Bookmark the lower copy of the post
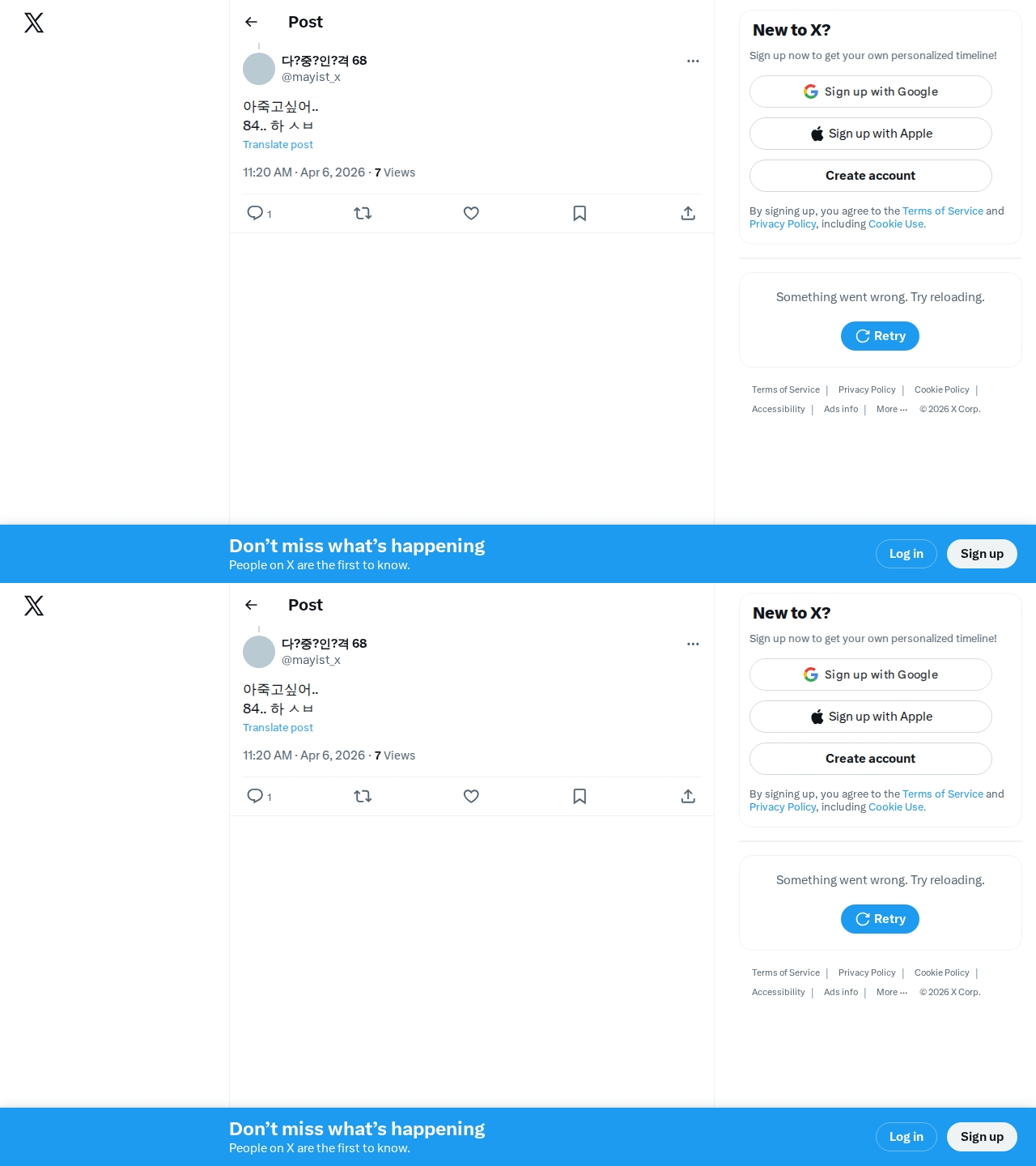 pyautogui.click(x=580, y=796)
